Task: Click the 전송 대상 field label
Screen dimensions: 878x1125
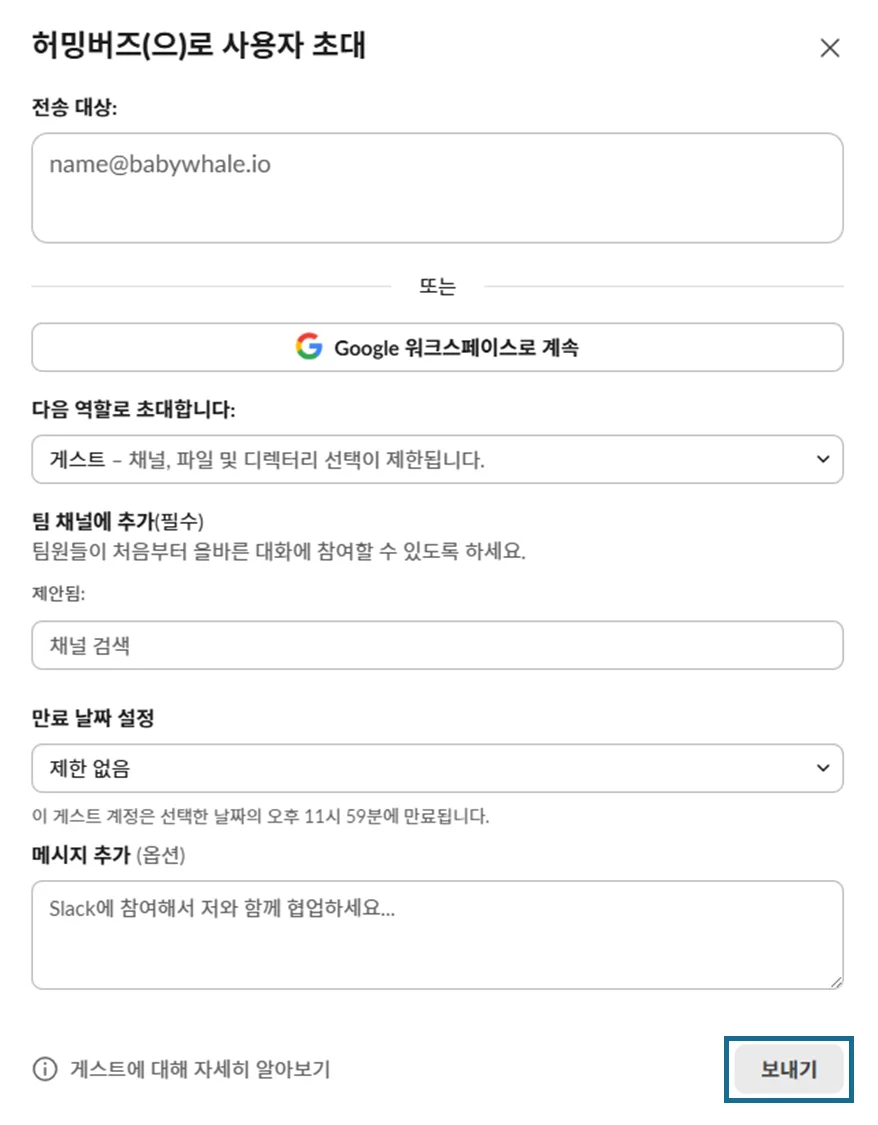Action: click(75, 108)
